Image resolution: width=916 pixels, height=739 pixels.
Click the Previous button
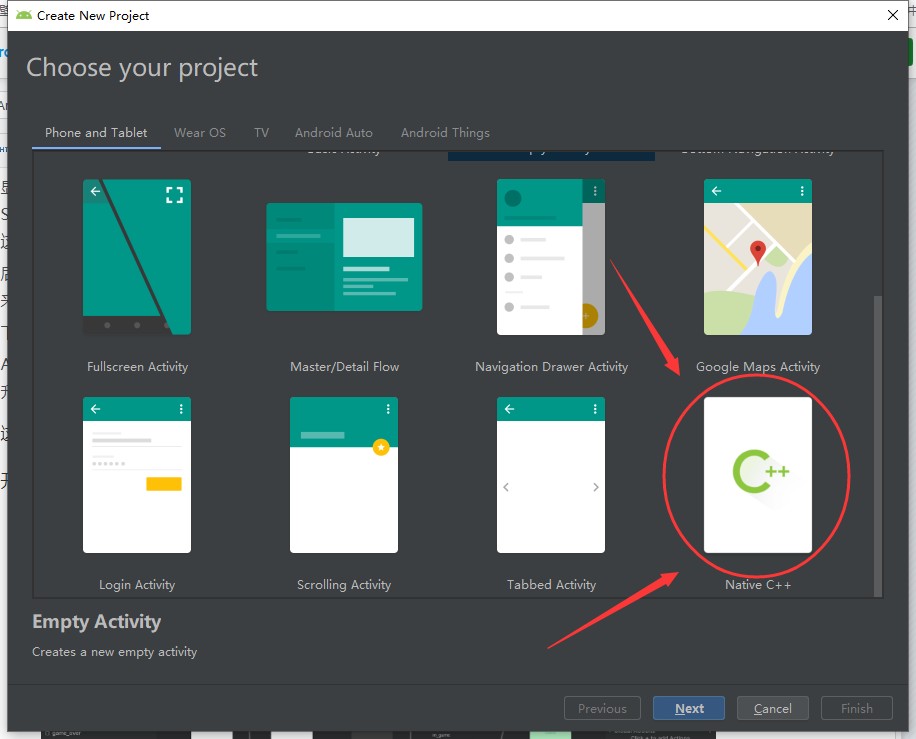[602, 708]
